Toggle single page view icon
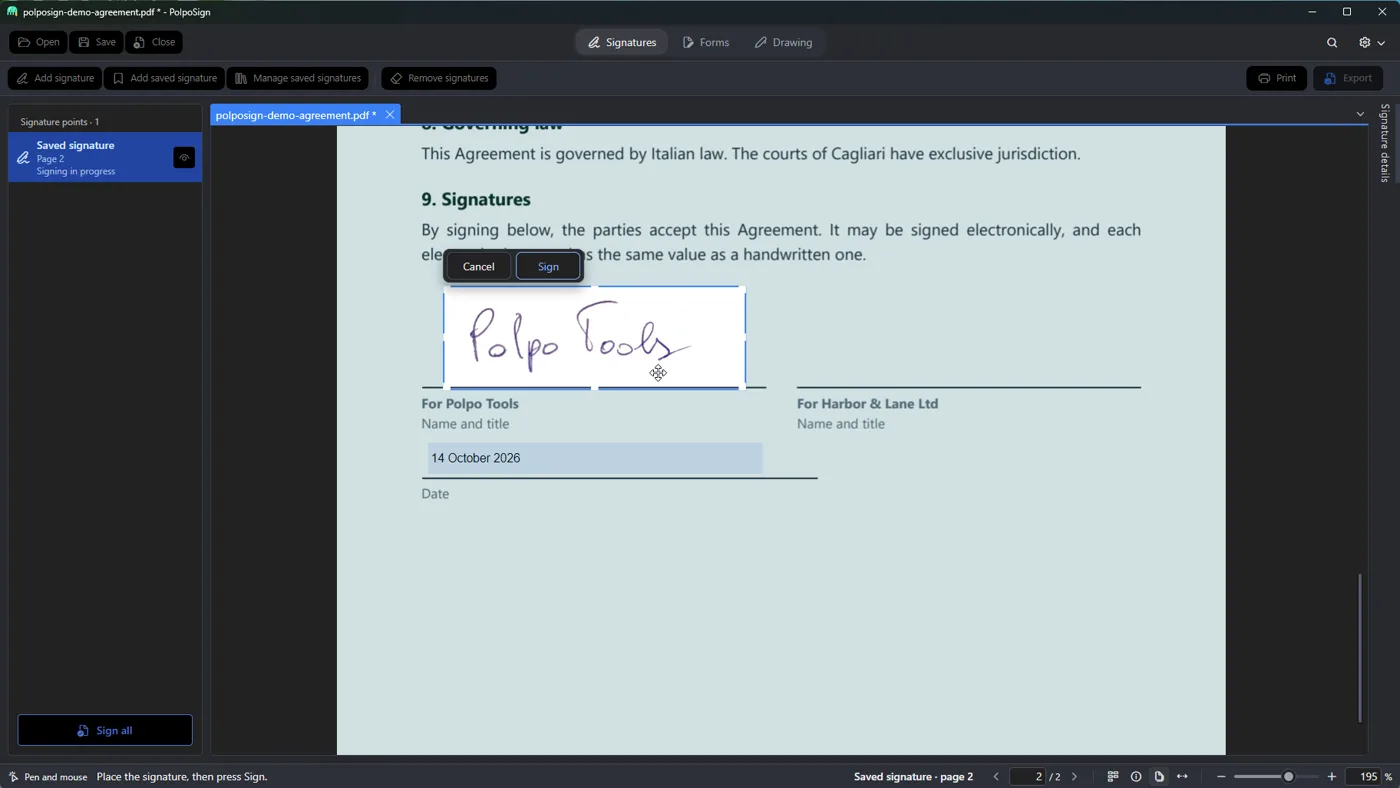The width and height of the screenshot is (1400, 788). pos(1159,777)
